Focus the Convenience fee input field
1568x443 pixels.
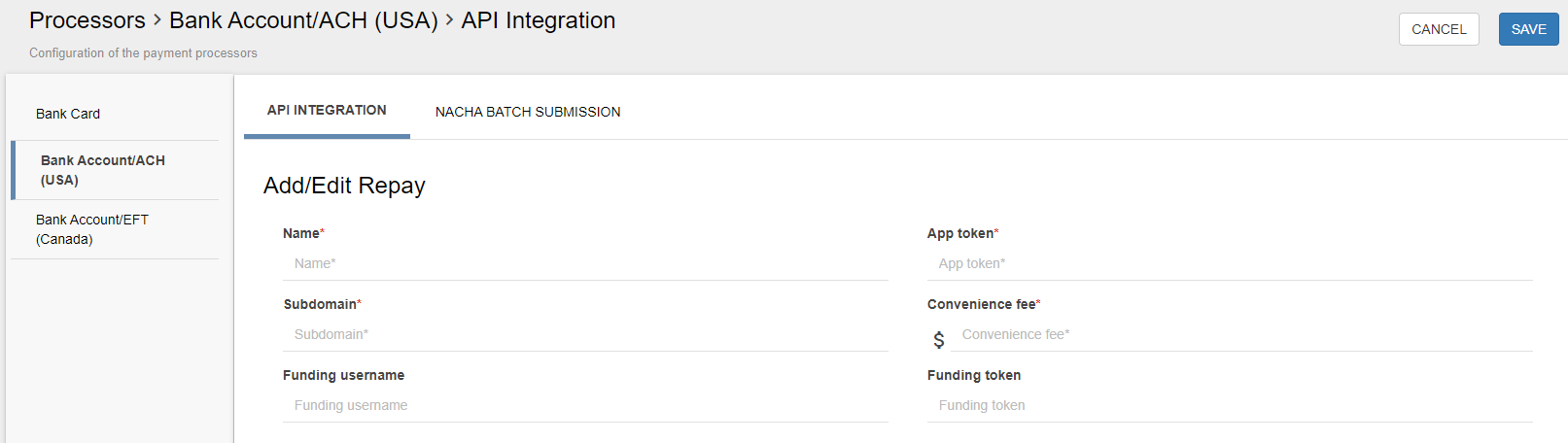[1241, 334]
